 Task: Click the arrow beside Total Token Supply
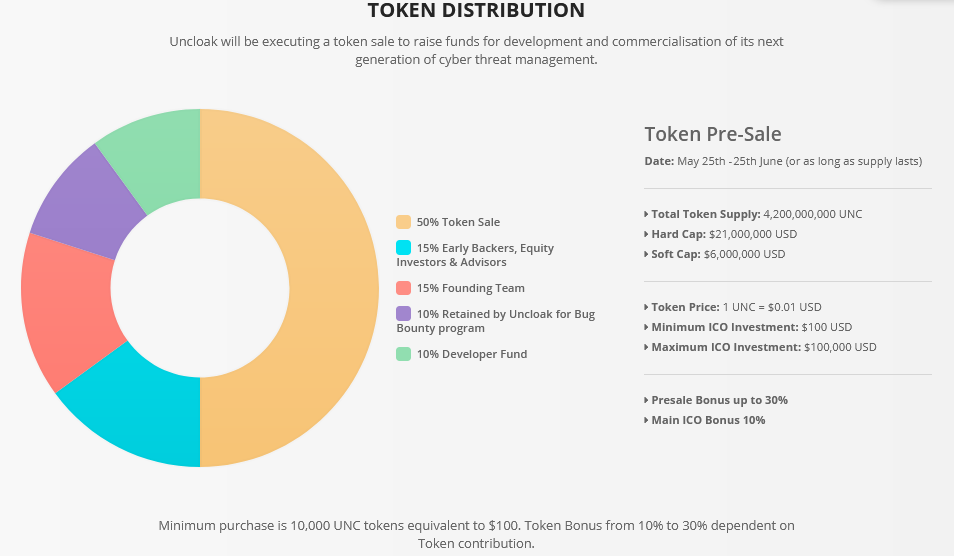pyautogui.click(x=646, y=215)
